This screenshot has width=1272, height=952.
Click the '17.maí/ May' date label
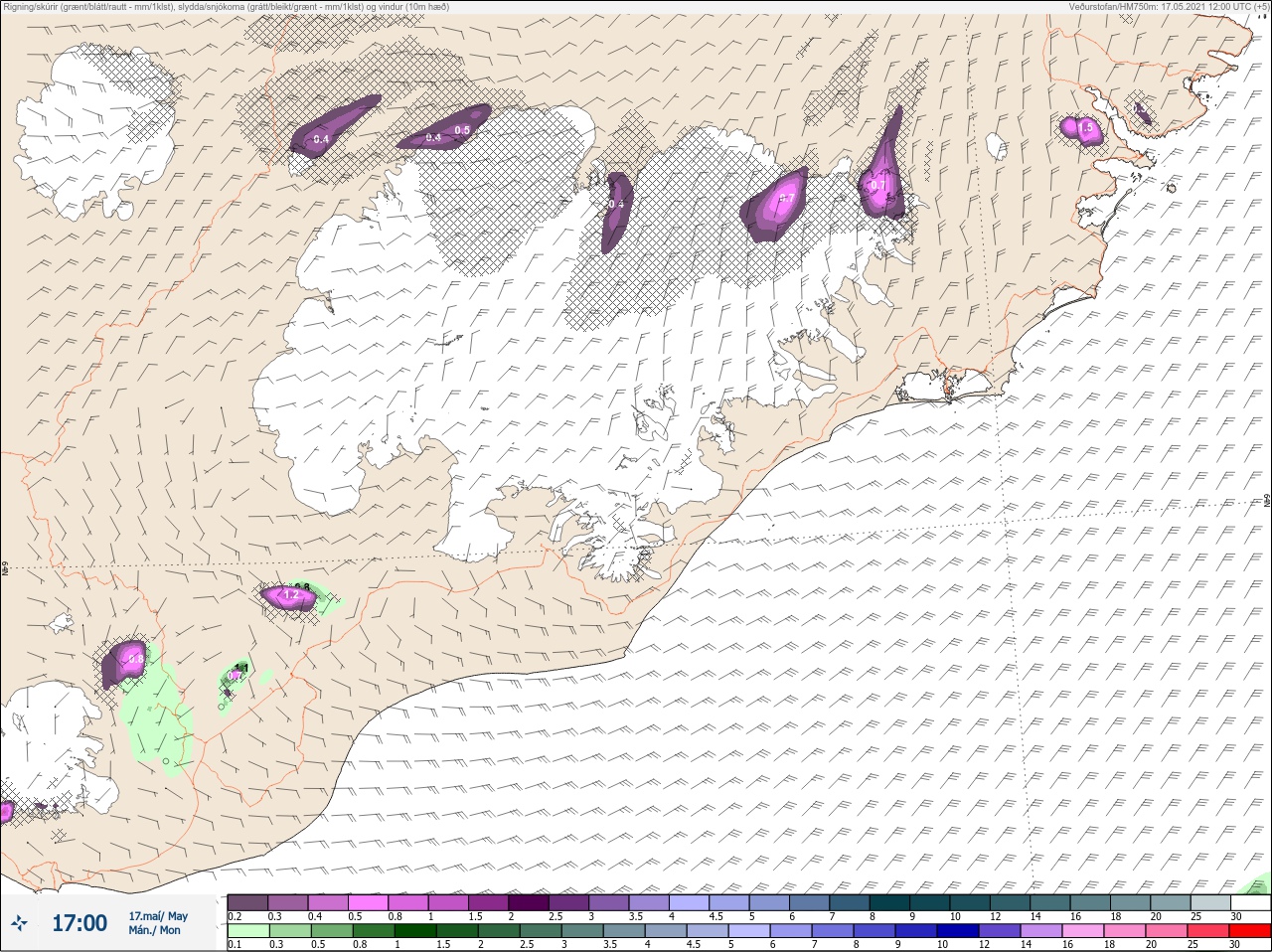(158, 915)
